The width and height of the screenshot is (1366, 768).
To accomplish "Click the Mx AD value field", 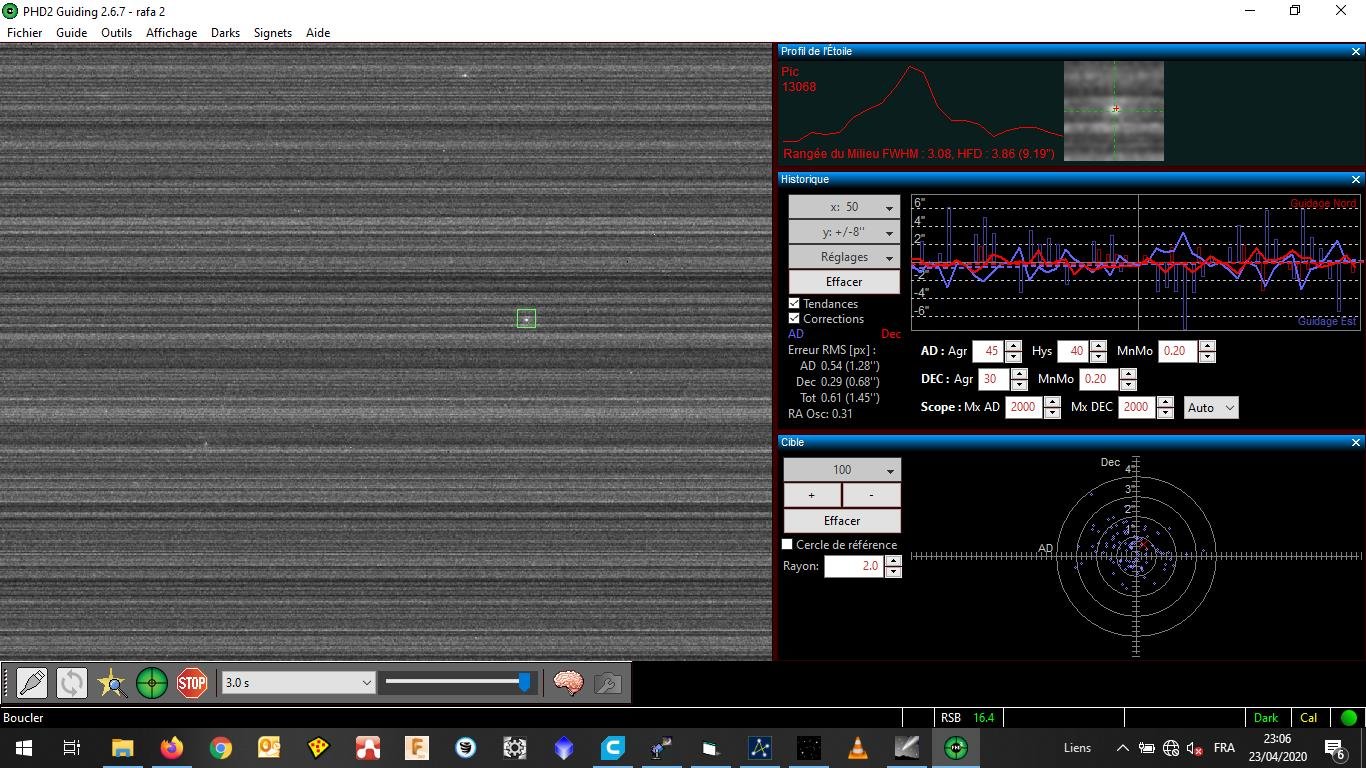I will click(x=1023, y=407).
